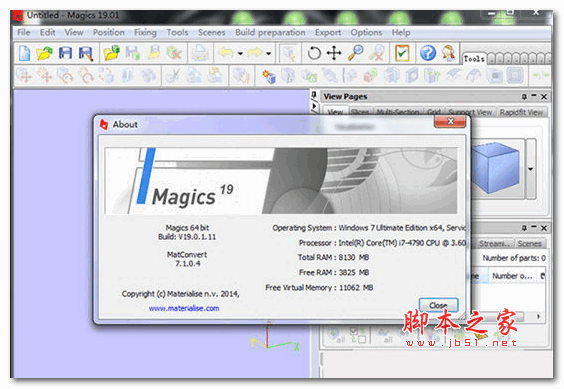Open the Undo history dropdown arrow
The height and width of the screenshot is (389, 564).
(240, 54)
